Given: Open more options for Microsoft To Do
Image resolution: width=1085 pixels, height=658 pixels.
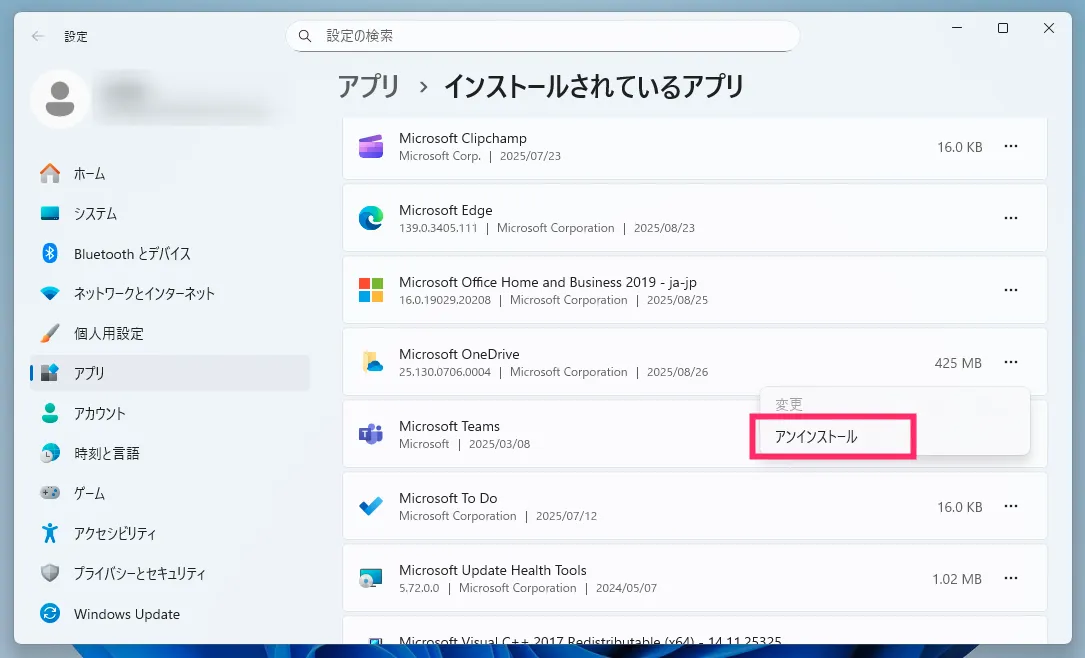Looking at the screenshot, I should coord(1011,506).
